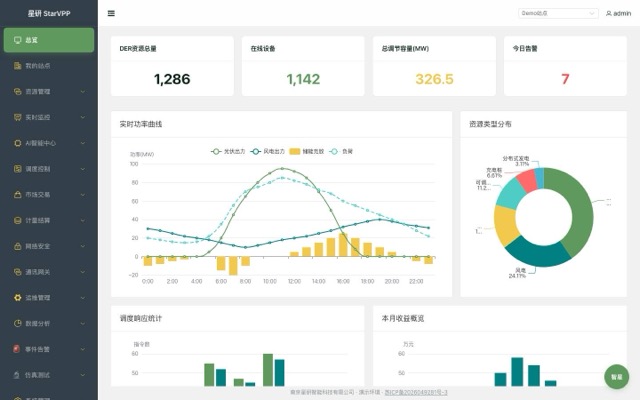Click the 运维管理 gear icon
The image size is (640, 400).
[18, 298]
